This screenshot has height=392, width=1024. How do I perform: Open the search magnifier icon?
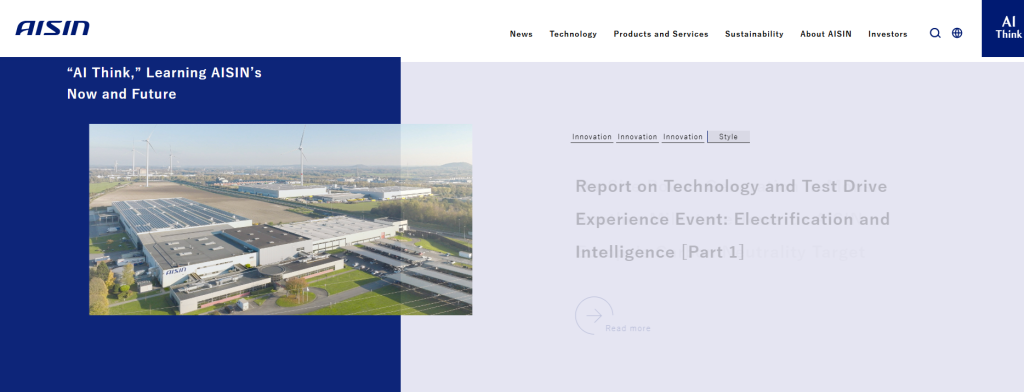click(935, 33)
